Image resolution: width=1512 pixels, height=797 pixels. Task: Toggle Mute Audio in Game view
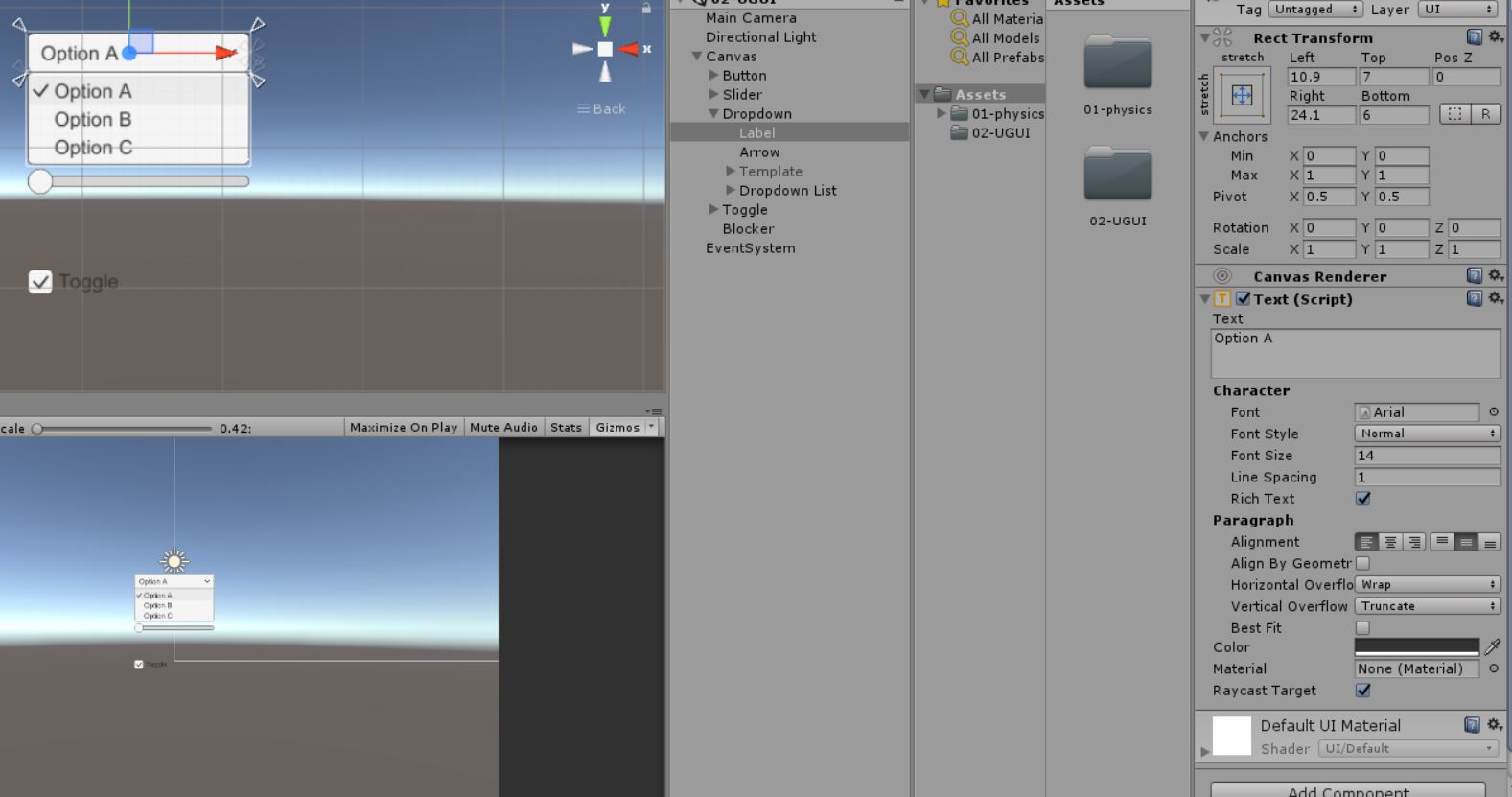coord(503,427)
